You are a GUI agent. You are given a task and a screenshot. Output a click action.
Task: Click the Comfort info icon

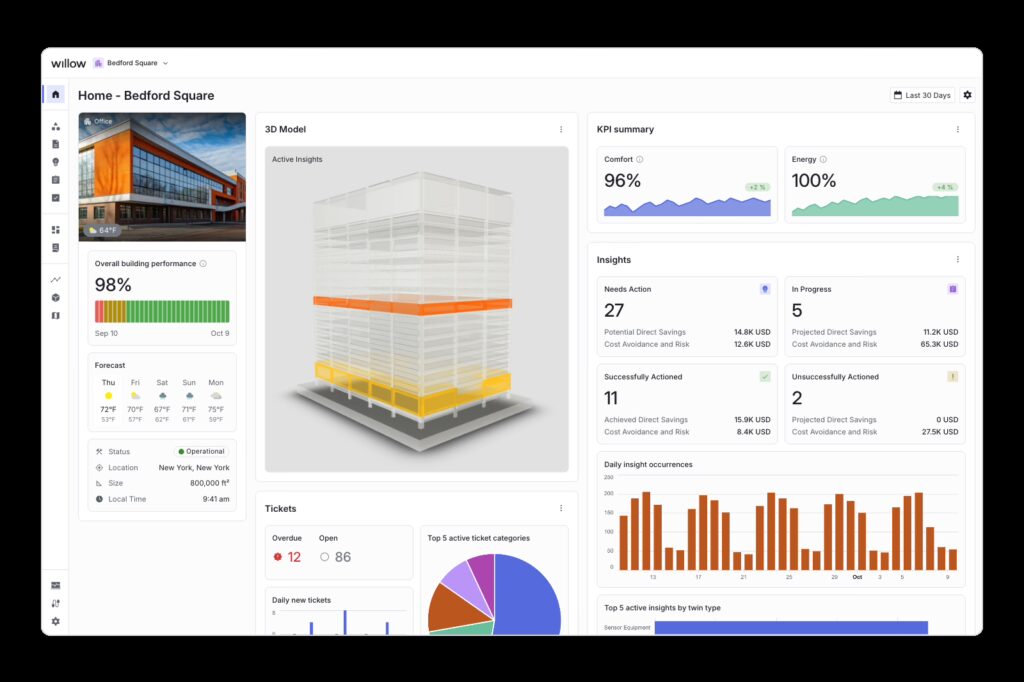[640, 159]
